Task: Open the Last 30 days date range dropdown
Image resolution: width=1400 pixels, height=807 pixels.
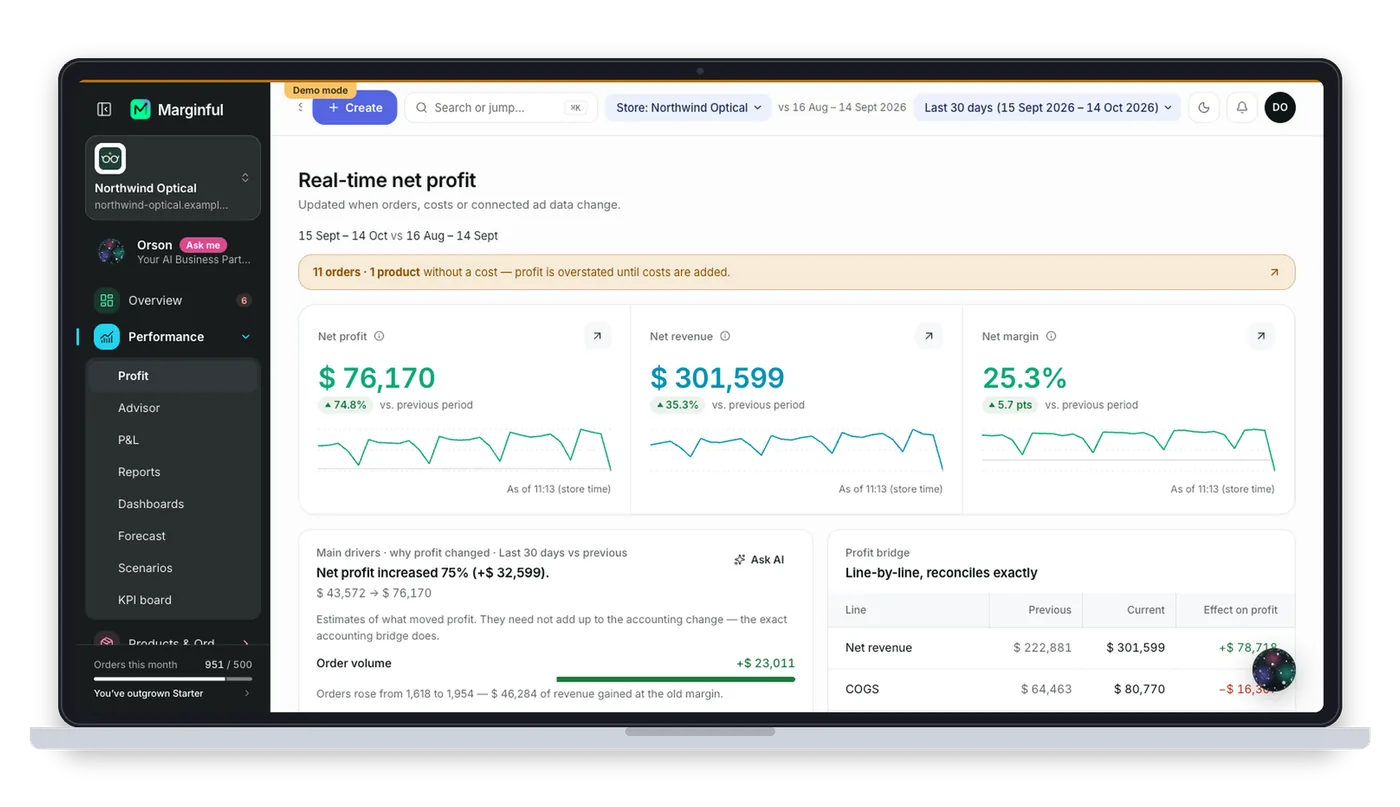Action: coord(1048,108)
